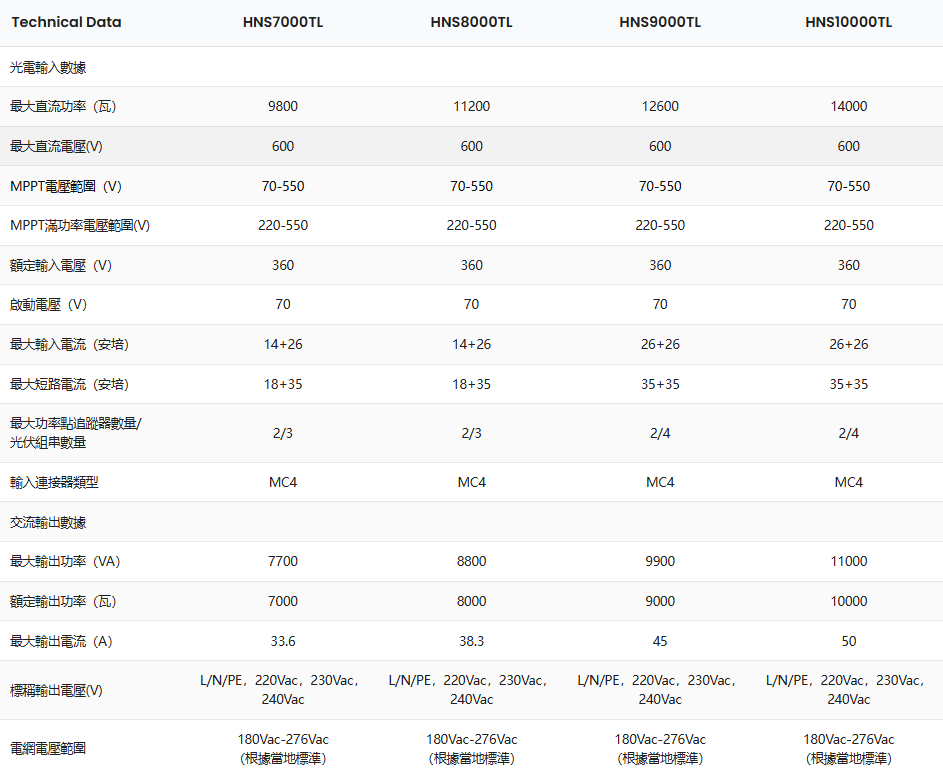Select the 10000 rated output power value
The height and width of the screenshot is (776, 943).
pos(848,601)
